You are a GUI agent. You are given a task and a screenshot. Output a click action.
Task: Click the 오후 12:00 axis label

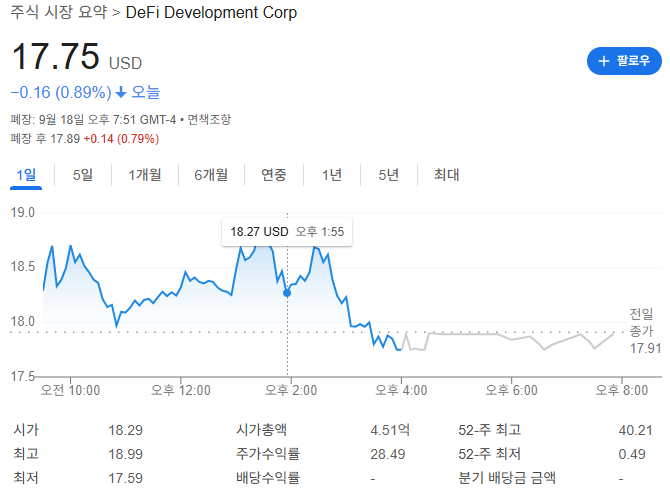pos(180,390)
